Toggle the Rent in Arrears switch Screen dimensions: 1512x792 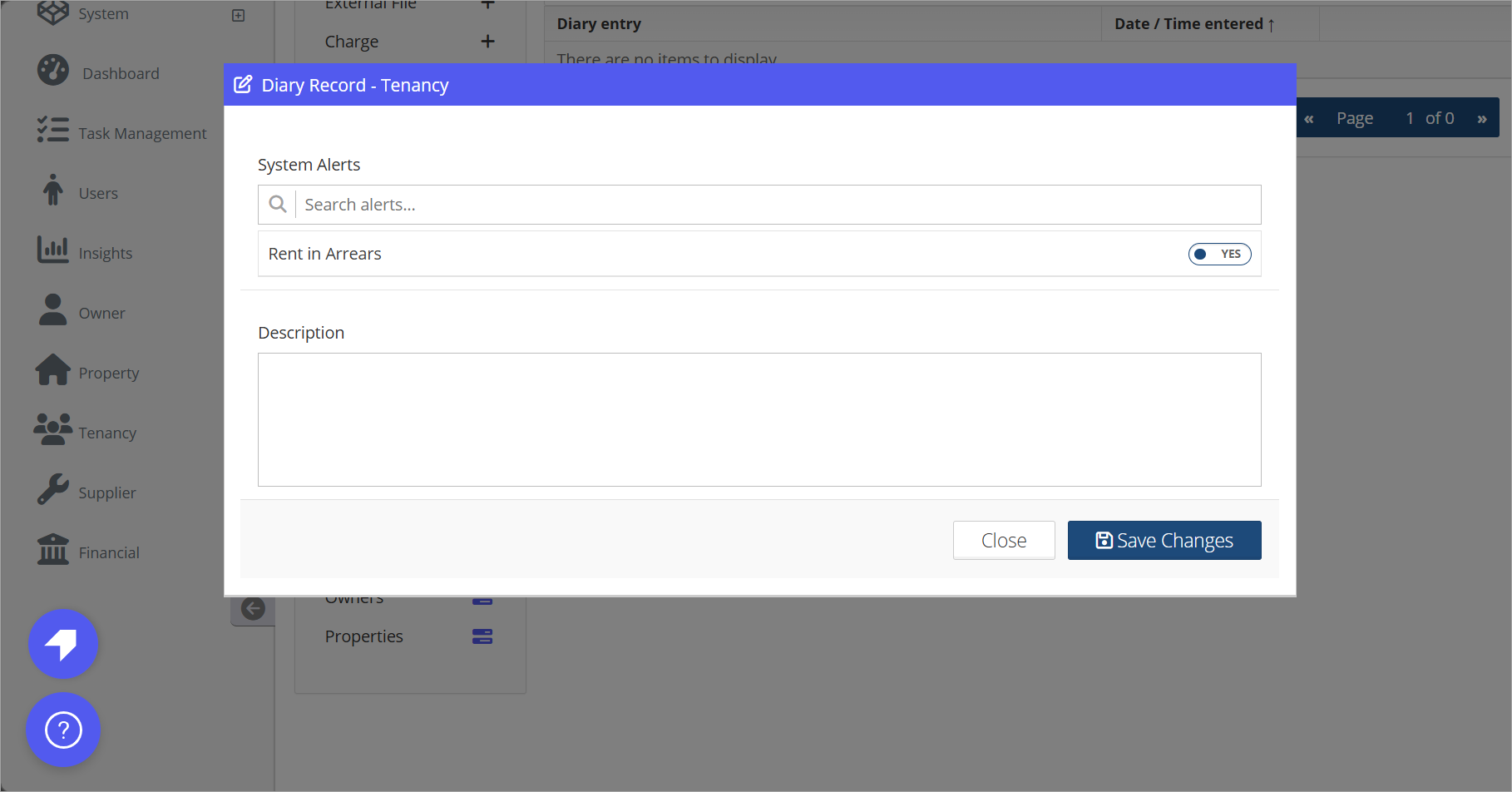click(x=1219, y=254)
